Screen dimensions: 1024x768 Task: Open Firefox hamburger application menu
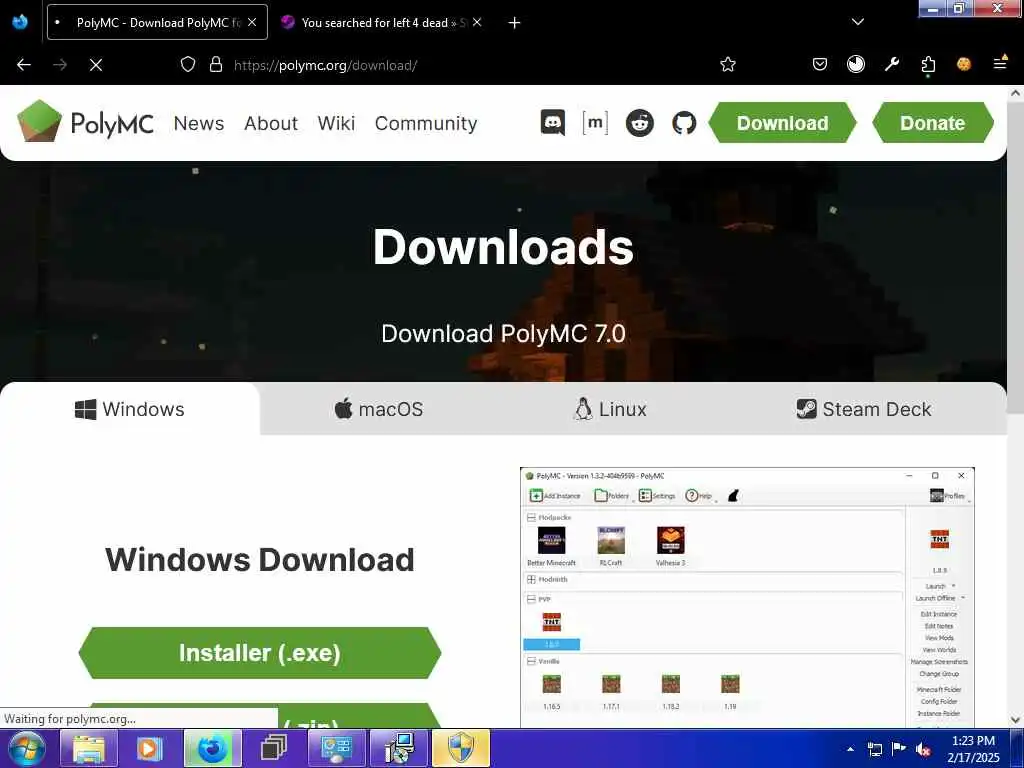coord(1000,64)
